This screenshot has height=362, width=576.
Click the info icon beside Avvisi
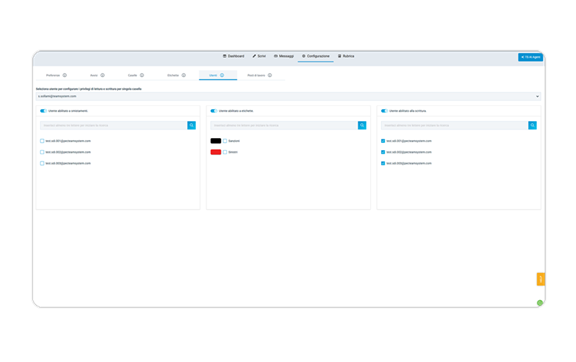[102, 75]
